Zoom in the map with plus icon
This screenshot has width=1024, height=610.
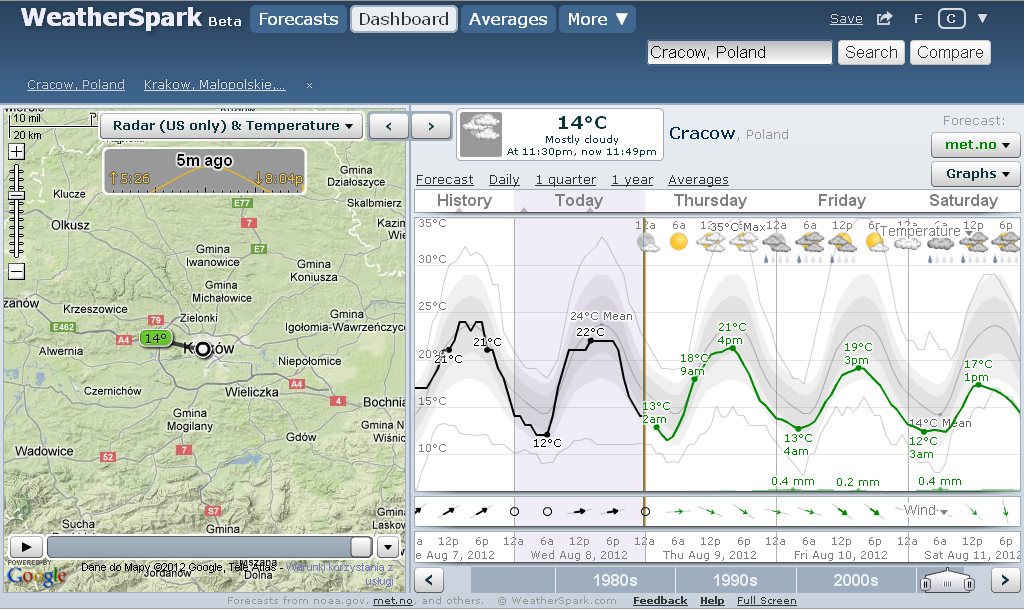[x=16, y=152]
